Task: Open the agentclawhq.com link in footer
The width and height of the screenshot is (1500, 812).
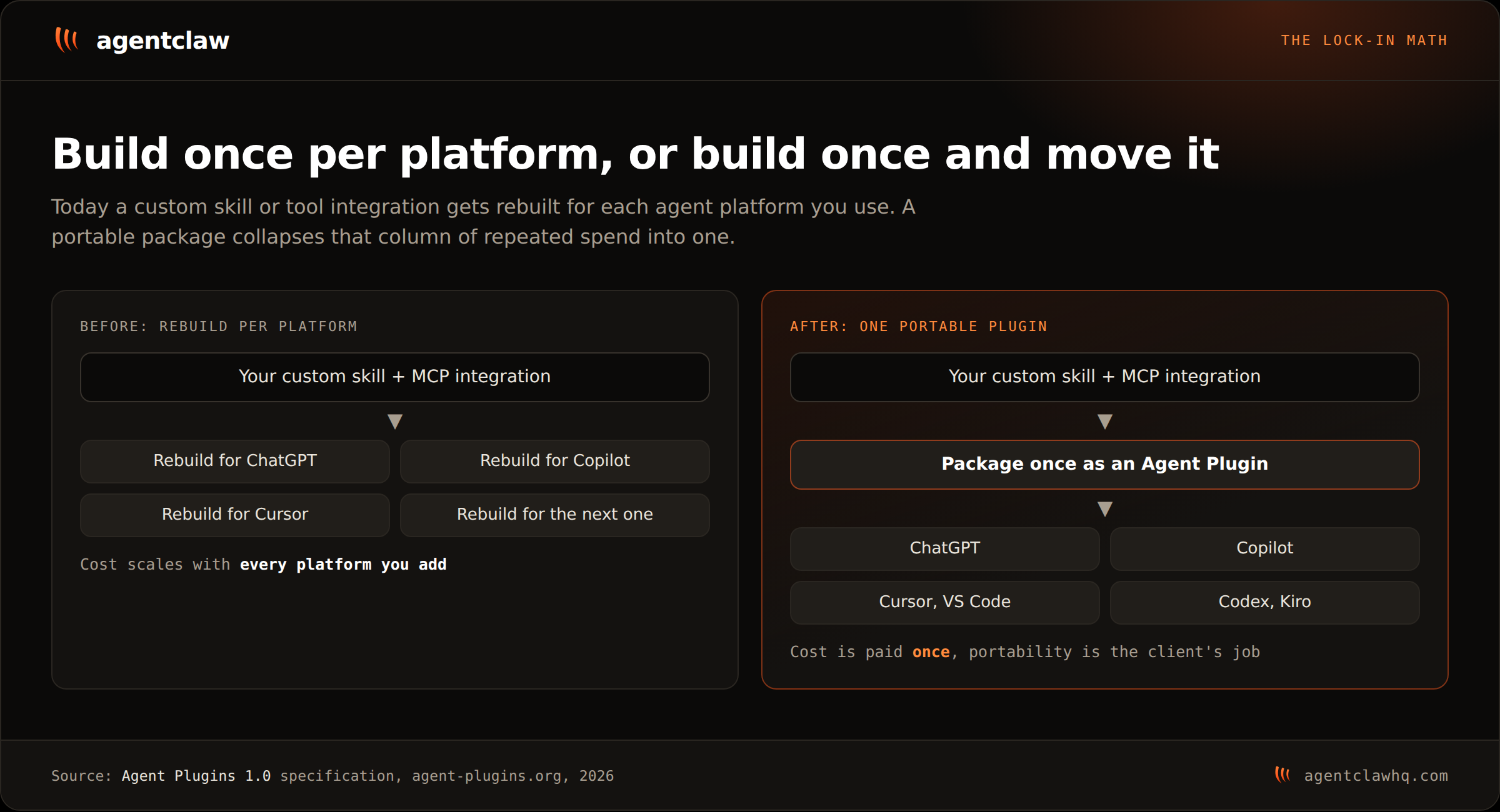Action: click(x=1376, y=776)
